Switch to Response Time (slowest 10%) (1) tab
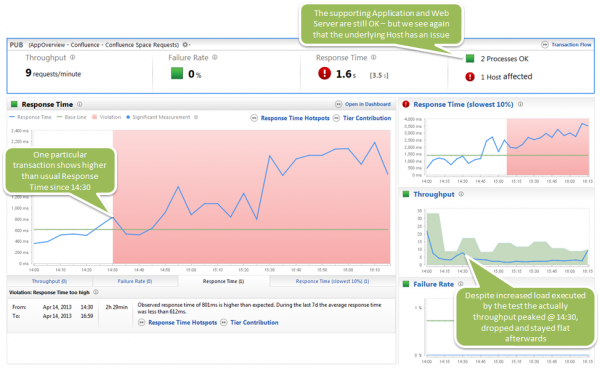This screenshot has height=369, width=600. pos(333,281)
